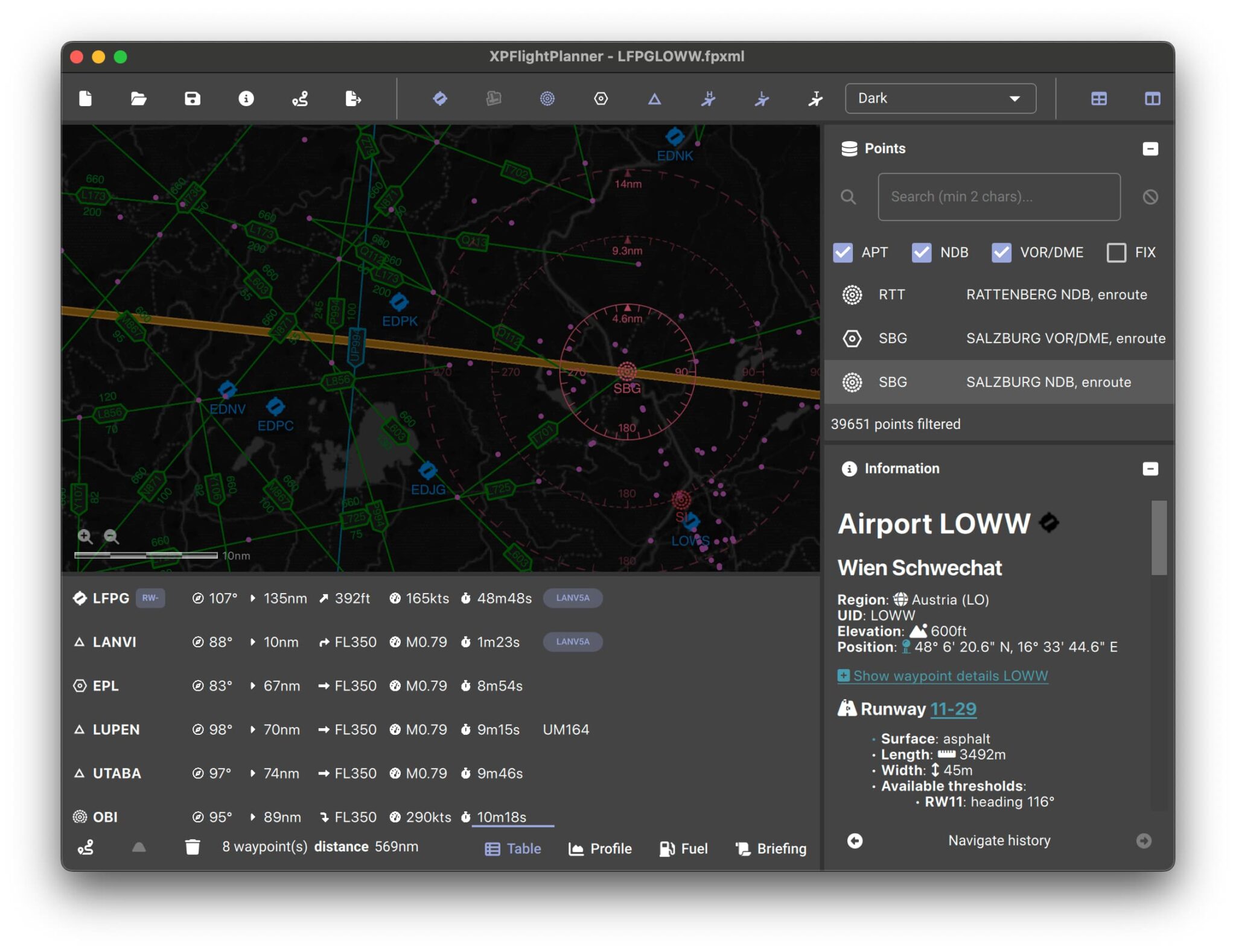Open the Fuel panel
1236x952 pixels.
(684, 848)
